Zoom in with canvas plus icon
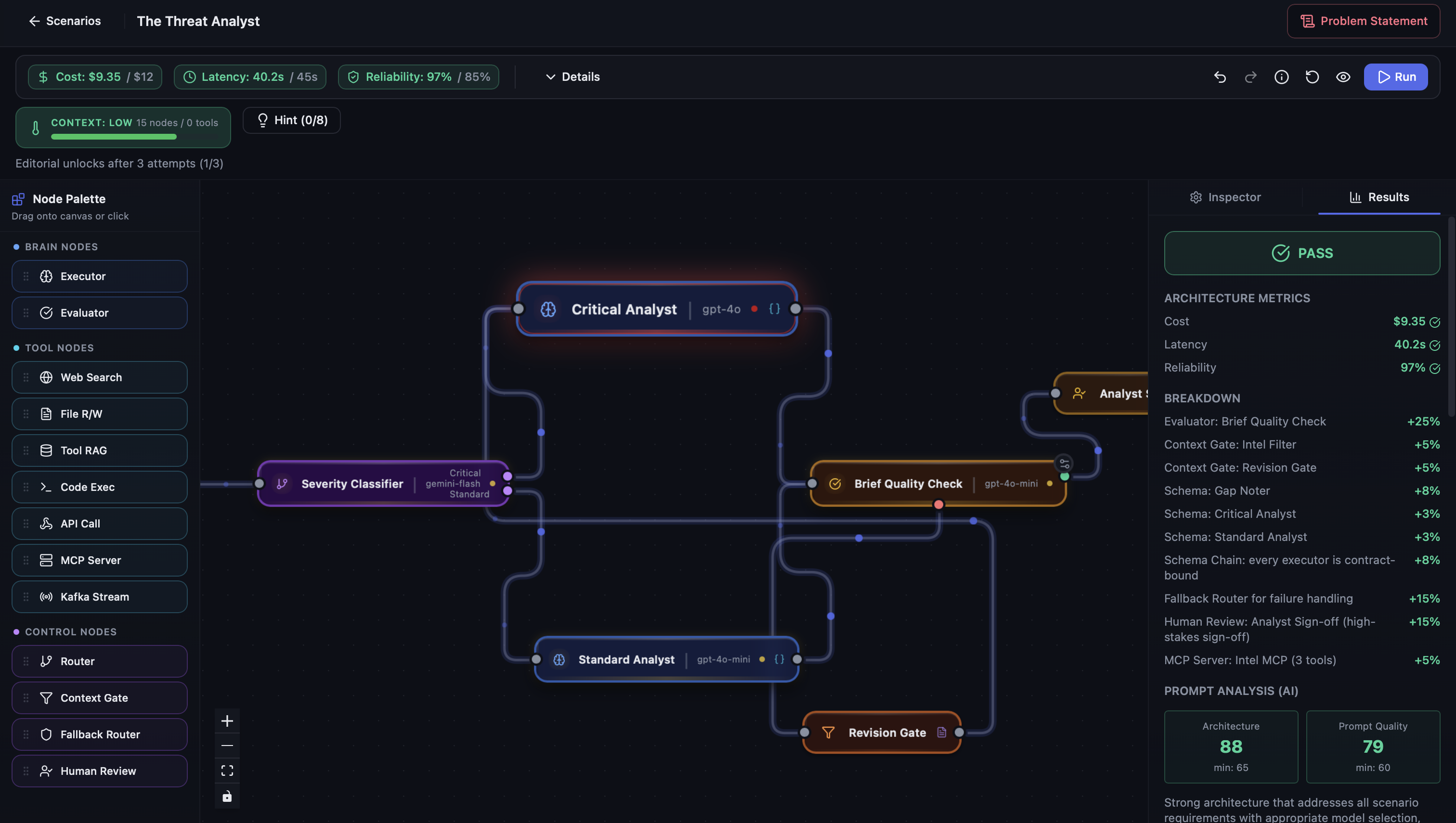 [x=227, y=720]
